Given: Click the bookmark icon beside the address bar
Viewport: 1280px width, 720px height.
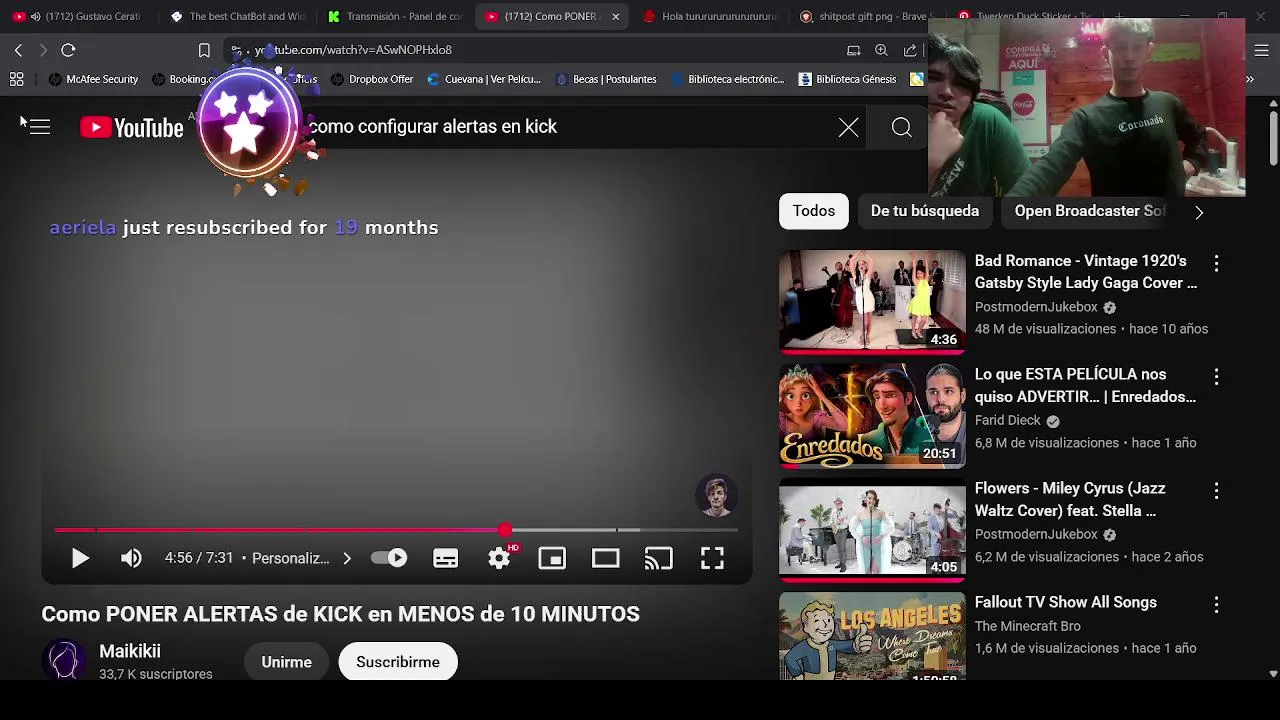Looking at the screenshot, I should pos(204,50).
